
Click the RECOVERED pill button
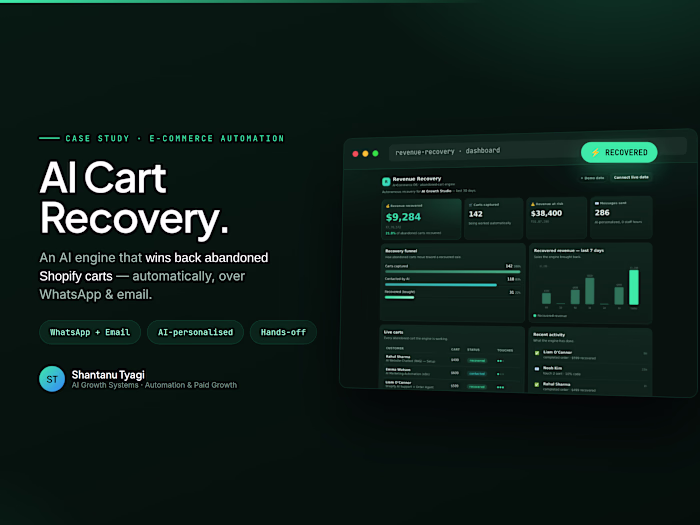[619, 152]
